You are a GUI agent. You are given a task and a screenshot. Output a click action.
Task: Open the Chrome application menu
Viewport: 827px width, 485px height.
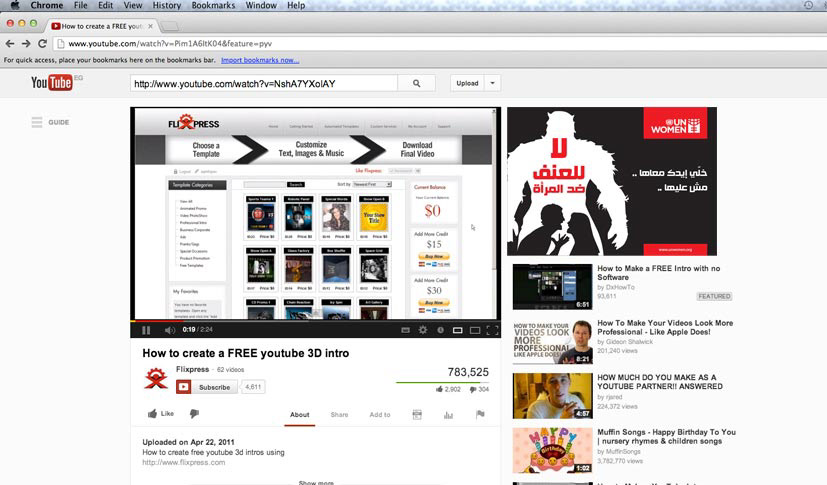(x=46, y=5)
